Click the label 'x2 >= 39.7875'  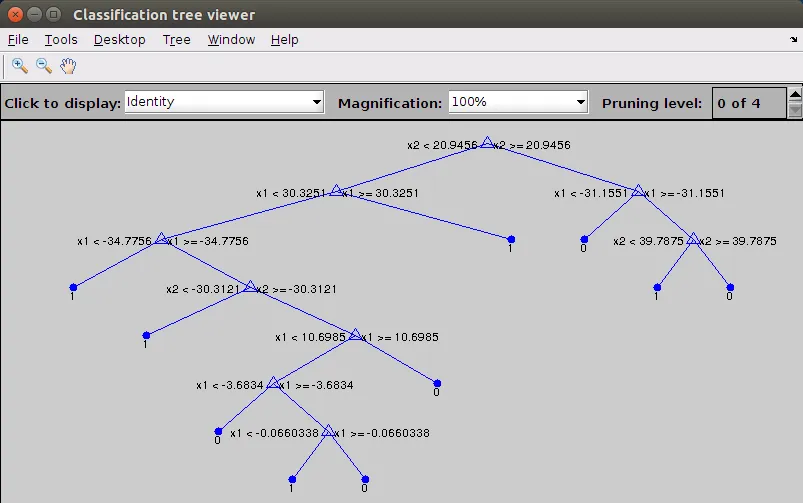tap(738, 241)
